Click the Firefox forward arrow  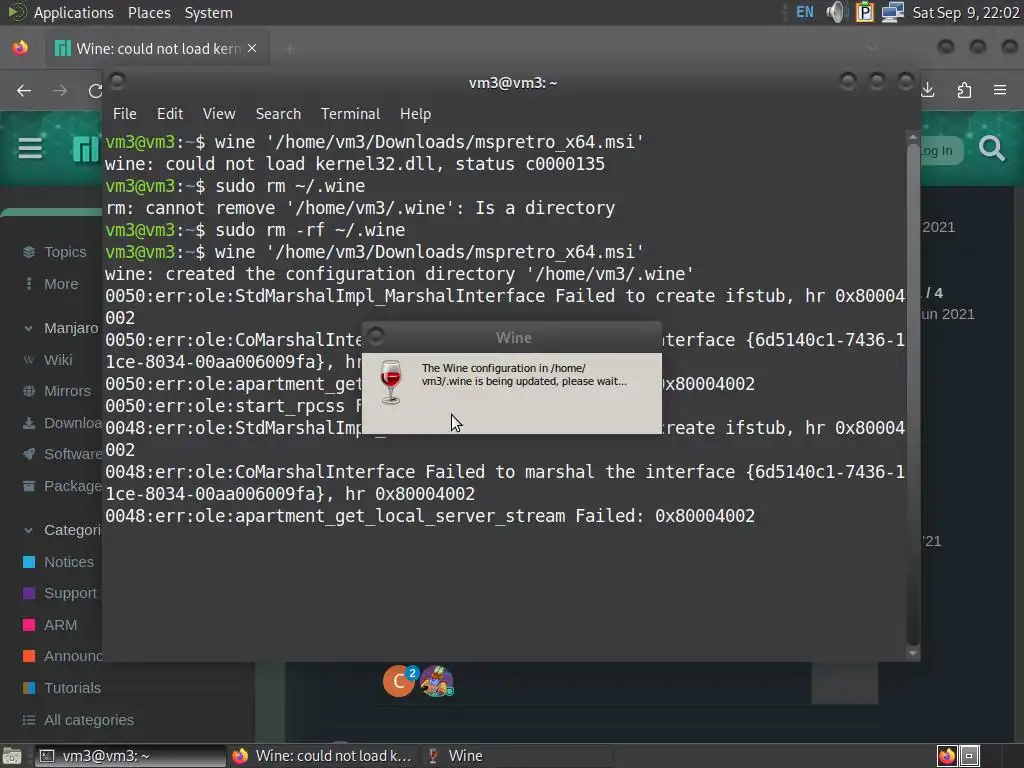59,90
